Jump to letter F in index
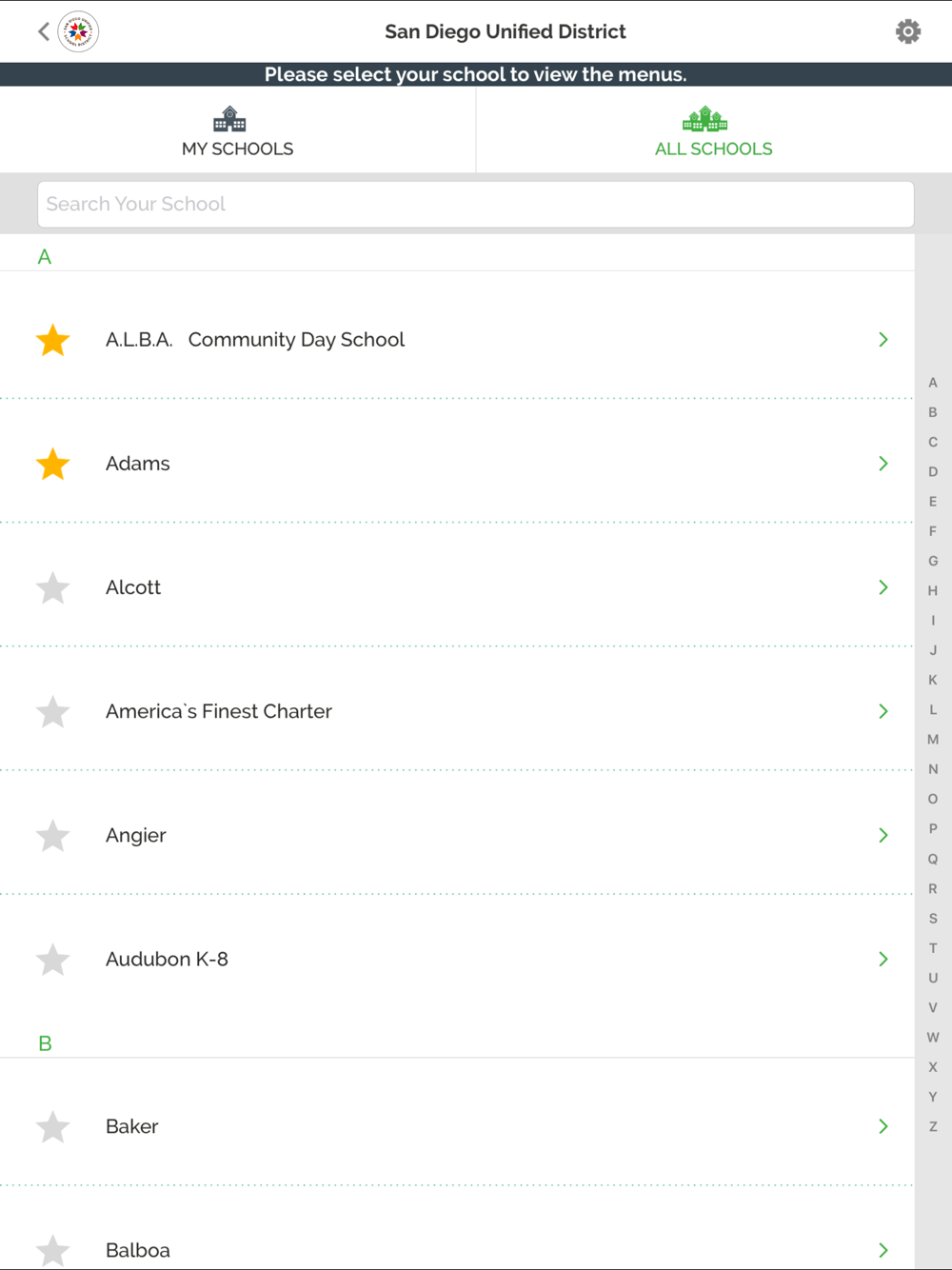This screenshot has width=952, height=1270. tap(933, 531)
